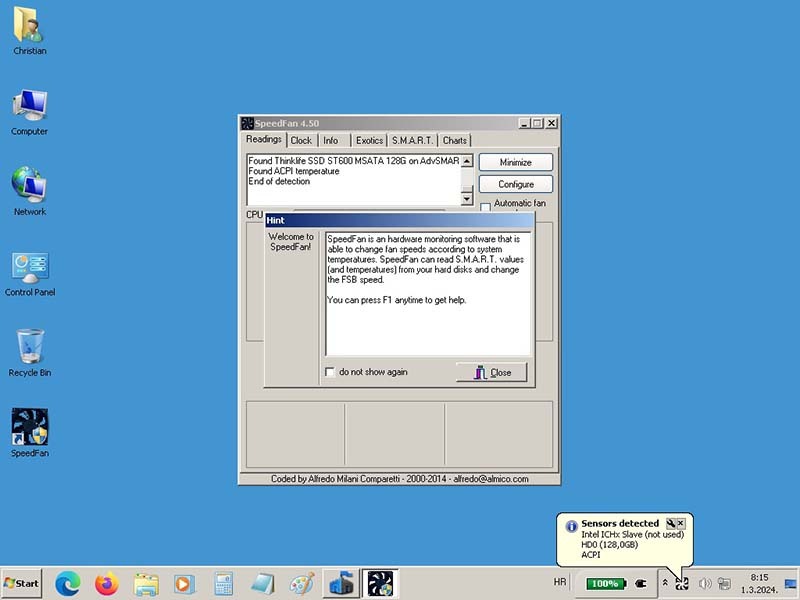Open the Paint palette icon in taskbar
The height and width of the screenshot is (600, 800).
click(302, 583)
